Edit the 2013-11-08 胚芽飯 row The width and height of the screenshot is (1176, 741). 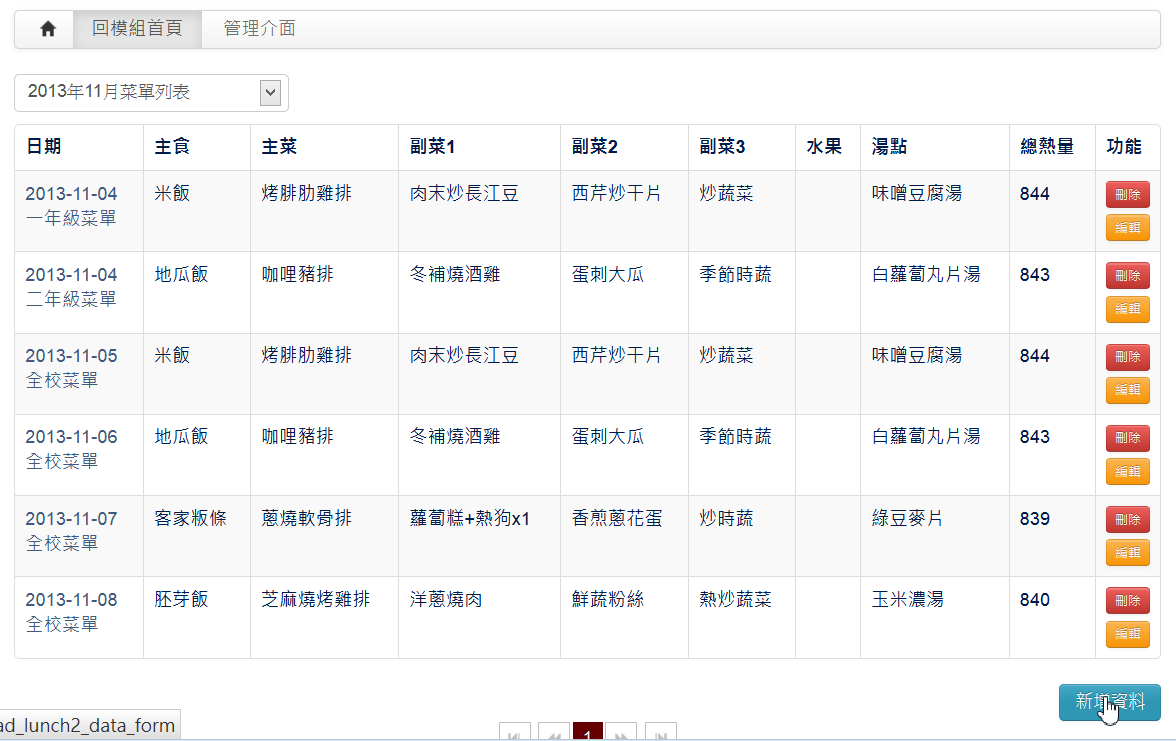1127,634
